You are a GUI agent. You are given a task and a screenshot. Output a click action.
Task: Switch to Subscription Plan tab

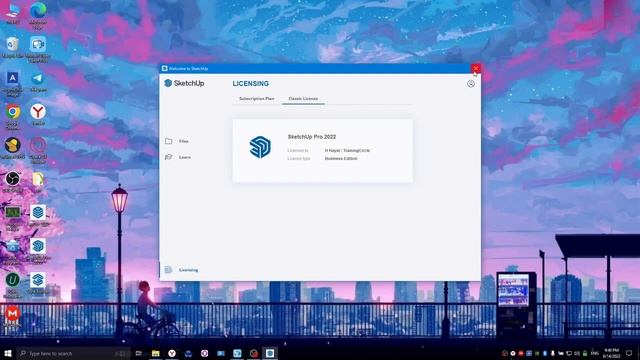point(256,99)
